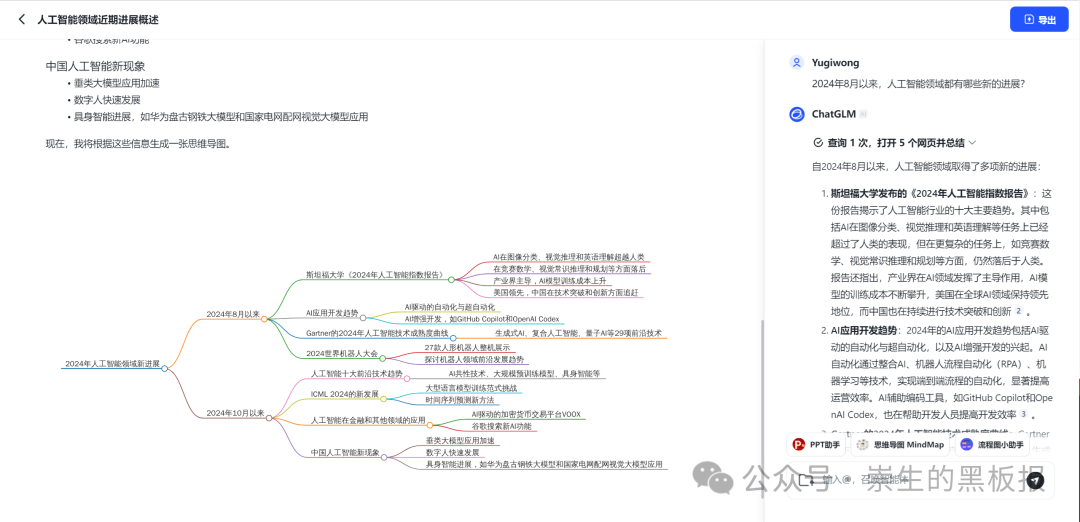Image resolution: width=1080 pixels, height=522 pixels.
Task: Open the 流程图小助手 assistant
Action: point(992,445)
